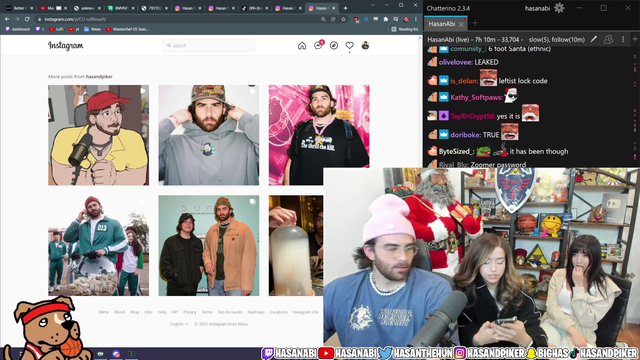Switch to the unknown globe tab
Screen dimensions: 640x360
87,8
